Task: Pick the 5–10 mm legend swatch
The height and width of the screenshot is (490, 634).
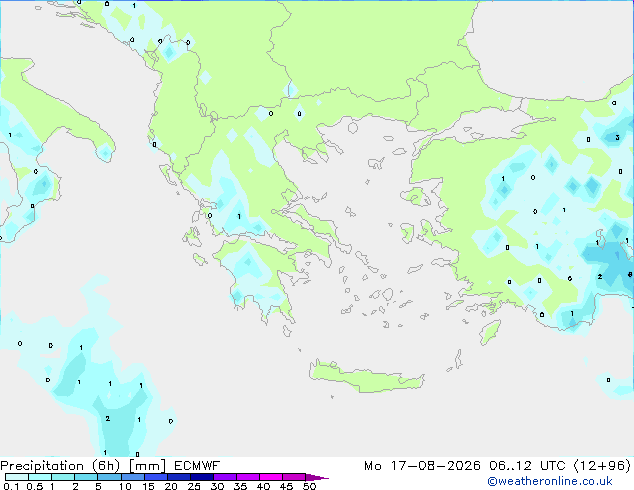Action: point(109,477)
